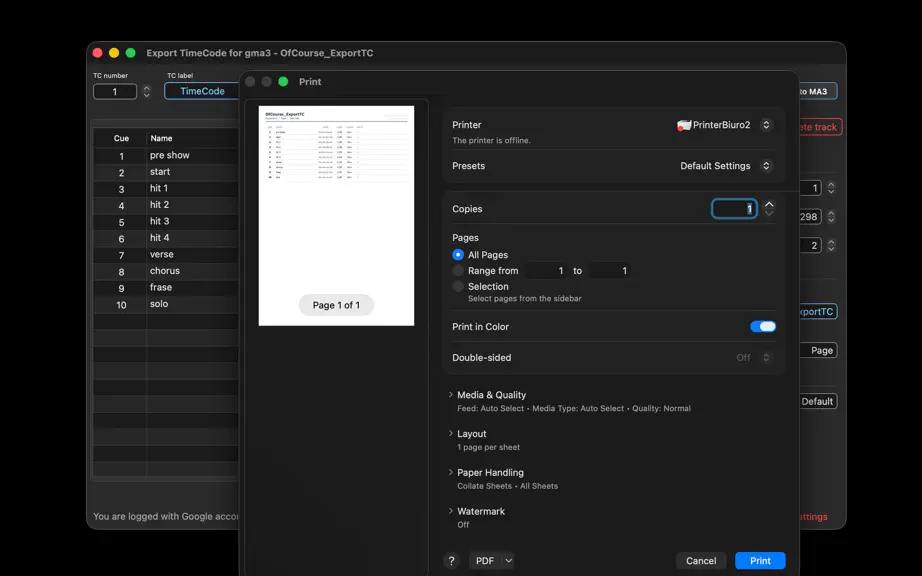This screenshot has width=922, height=576.
Task: Select the All Pages radio button
Action: (x=458, y=254)
